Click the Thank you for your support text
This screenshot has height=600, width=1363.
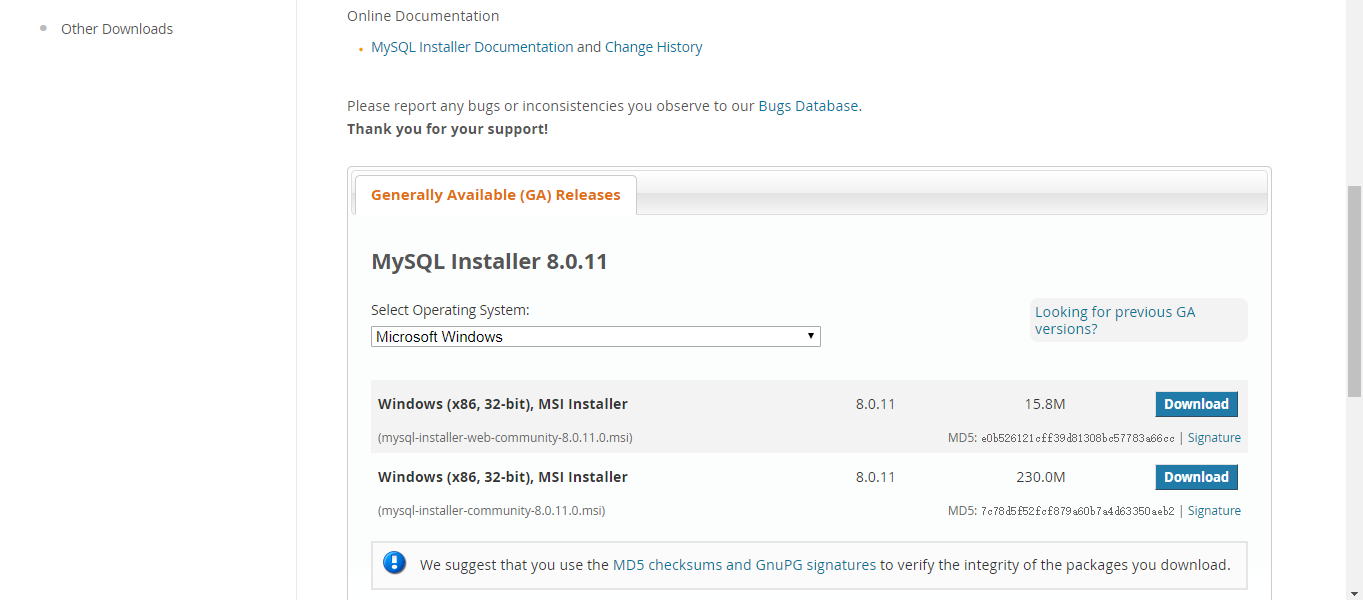coord(447,129)
